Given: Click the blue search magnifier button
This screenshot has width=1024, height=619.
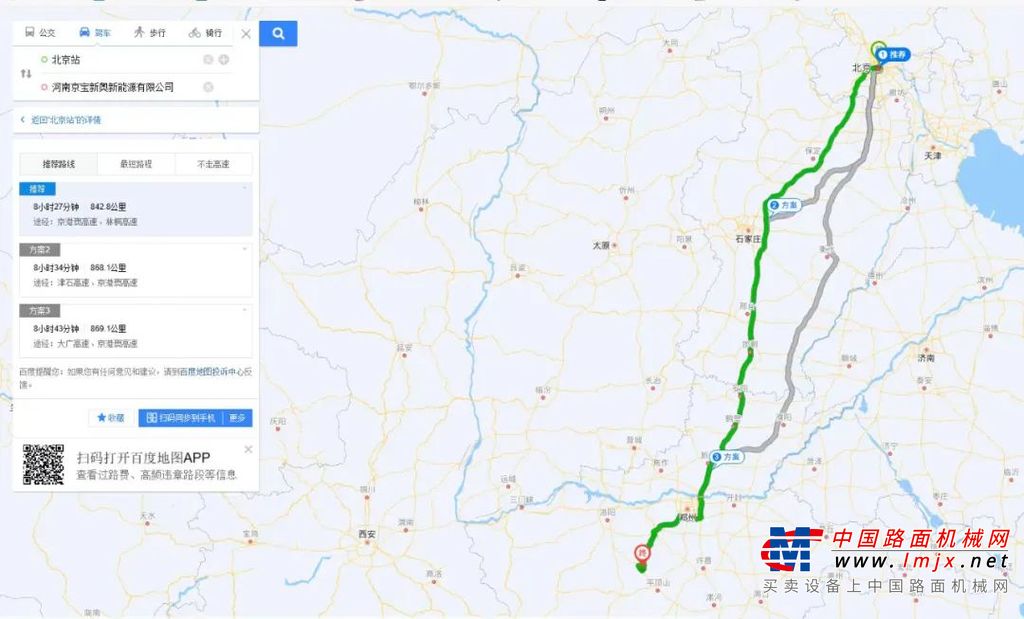Looking at the screenshot, I should tap(278, 33).
